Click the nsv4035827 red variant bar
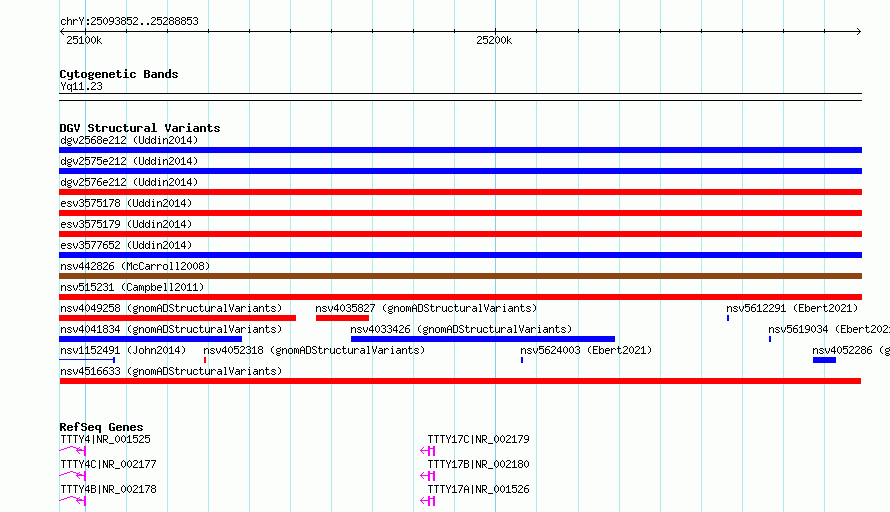890x512 pixels. coord(342,318)
